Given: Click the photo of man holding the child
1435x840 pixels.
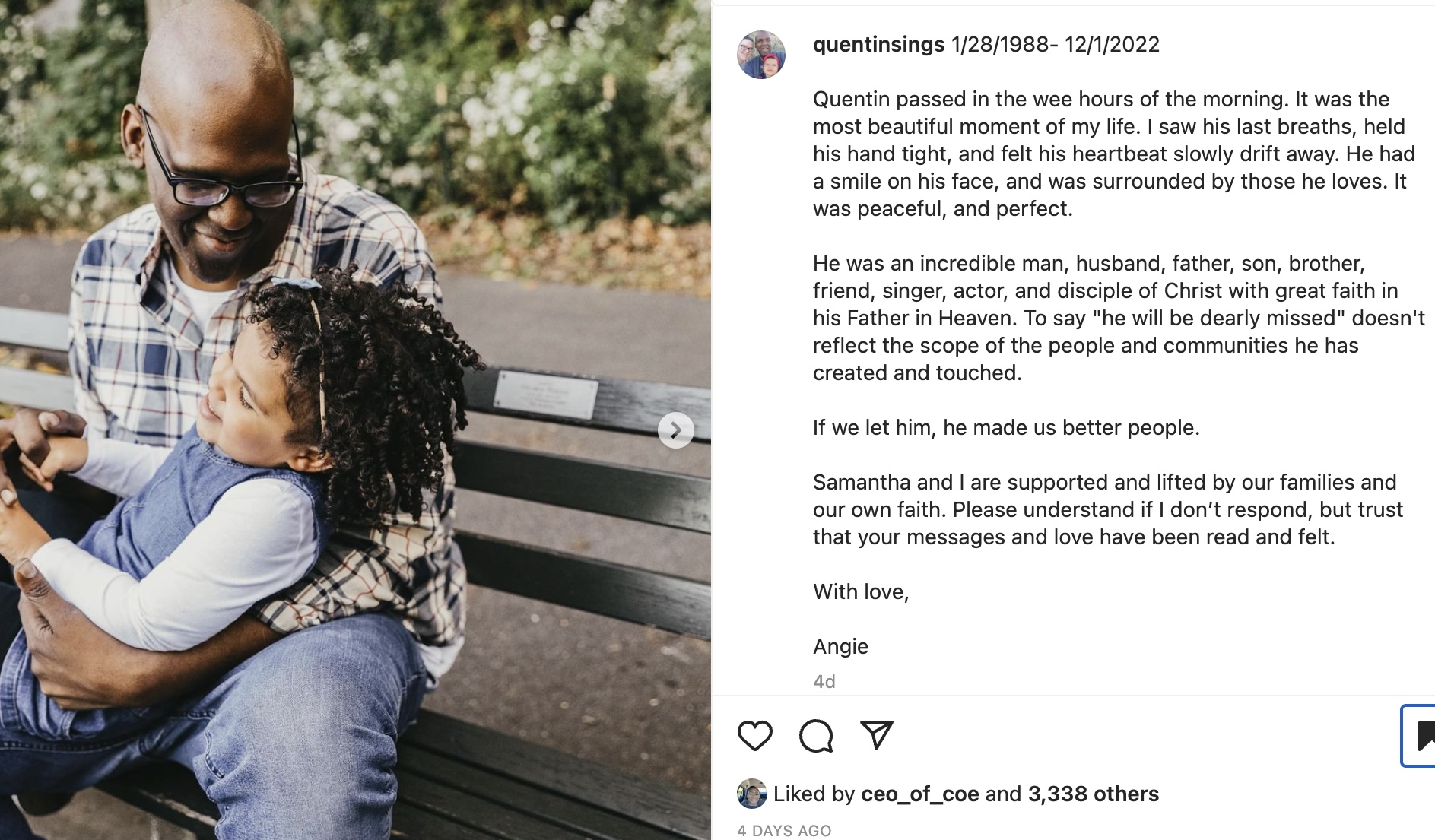Looking at the screenshot, I should point(355,420).
